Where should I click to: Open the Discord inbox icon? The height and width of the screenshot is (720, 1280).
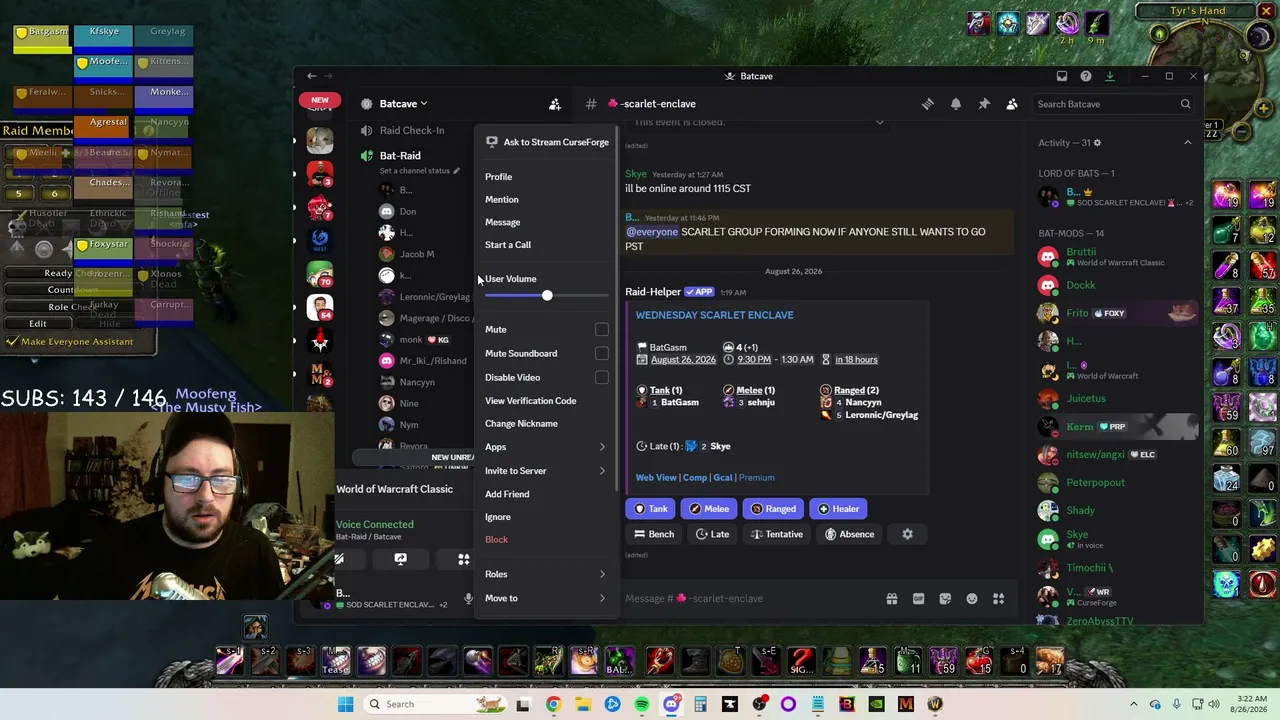tap(1062, 76)
